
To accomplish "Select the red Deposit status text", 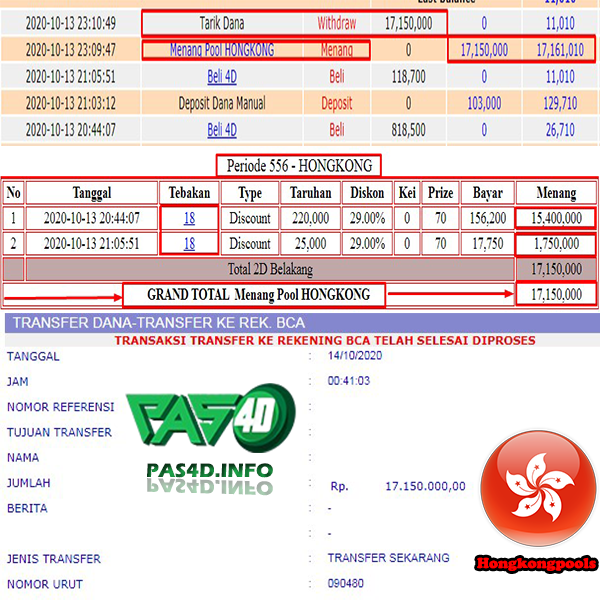I will [337, 104].
